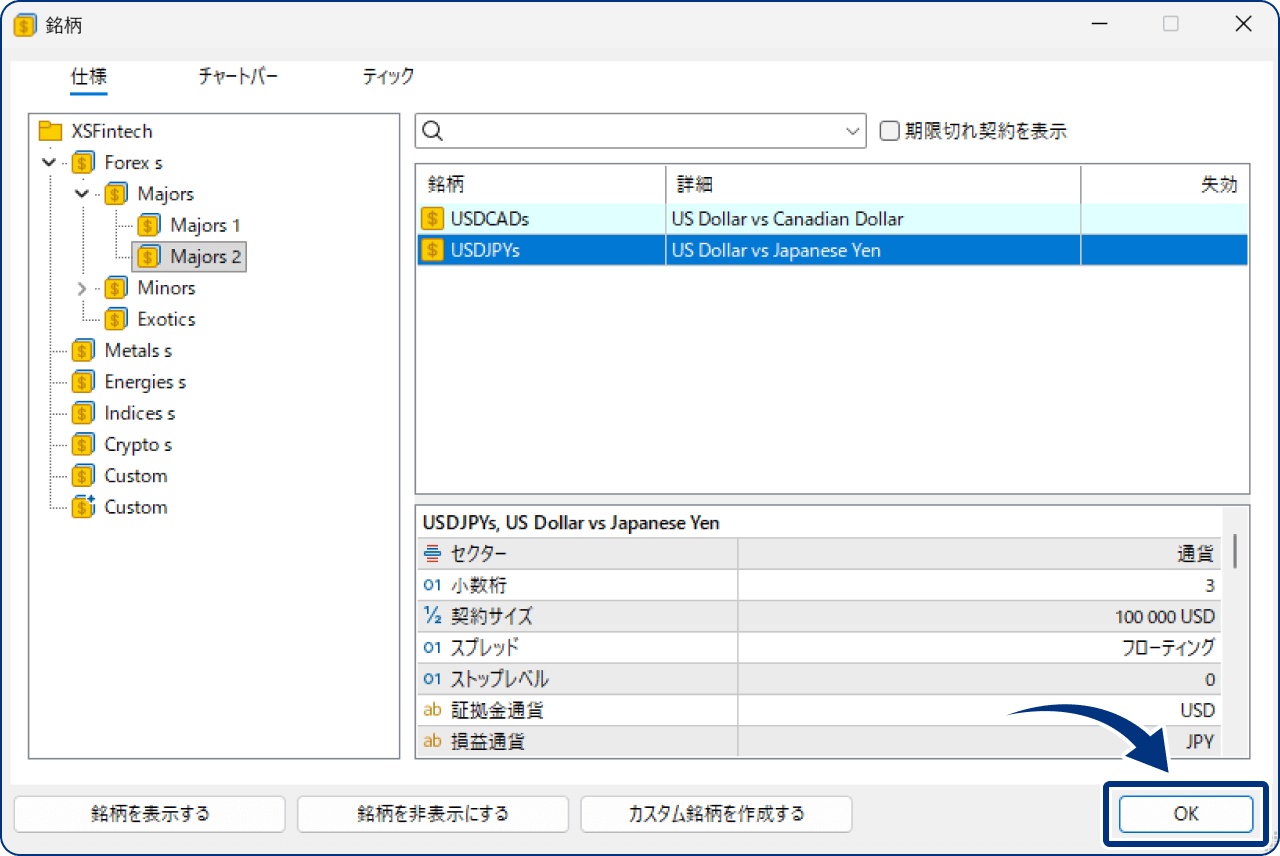The image size is (1280, 856).
Task: Click the USDCADs symbol dollar icon
Action: pyautogui.click(x=433, y=219)
